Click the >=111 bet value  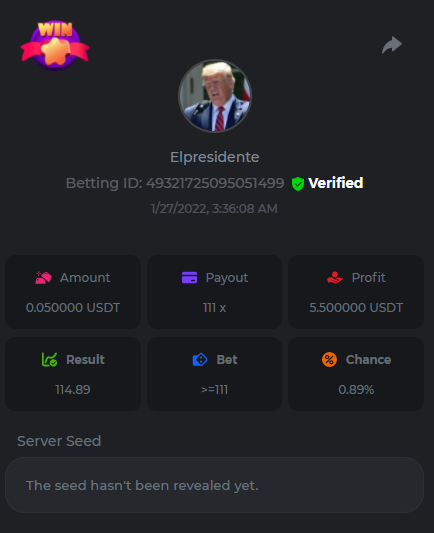tap(214, 390)
